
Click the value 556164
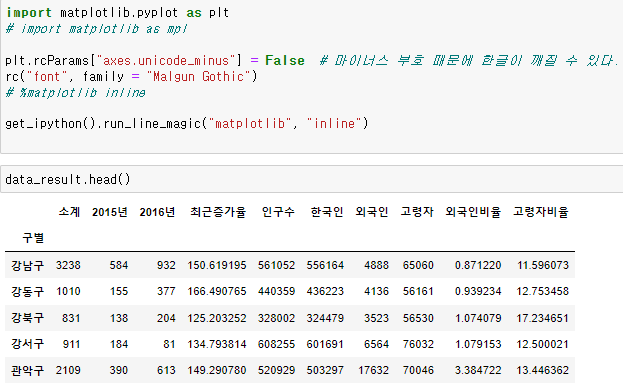tap(325, 265)
